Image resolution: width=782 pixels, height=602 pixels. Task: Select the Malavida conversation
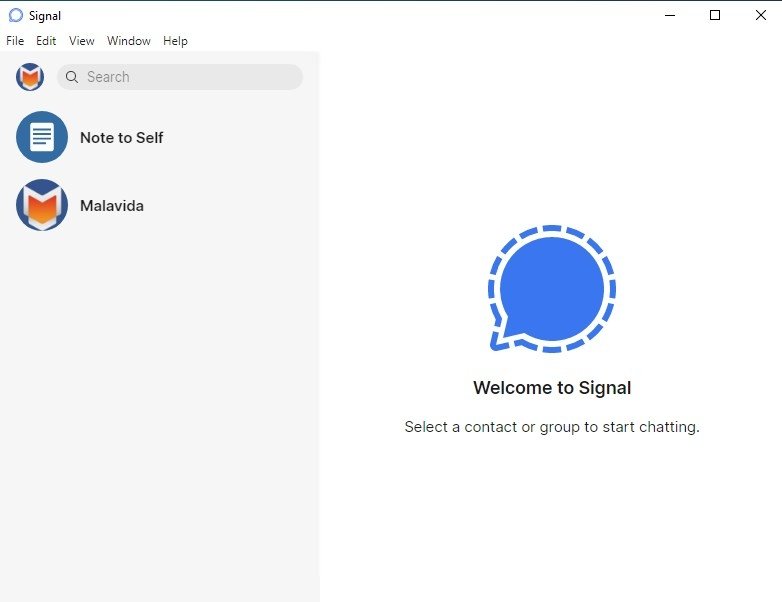point(160,205)
